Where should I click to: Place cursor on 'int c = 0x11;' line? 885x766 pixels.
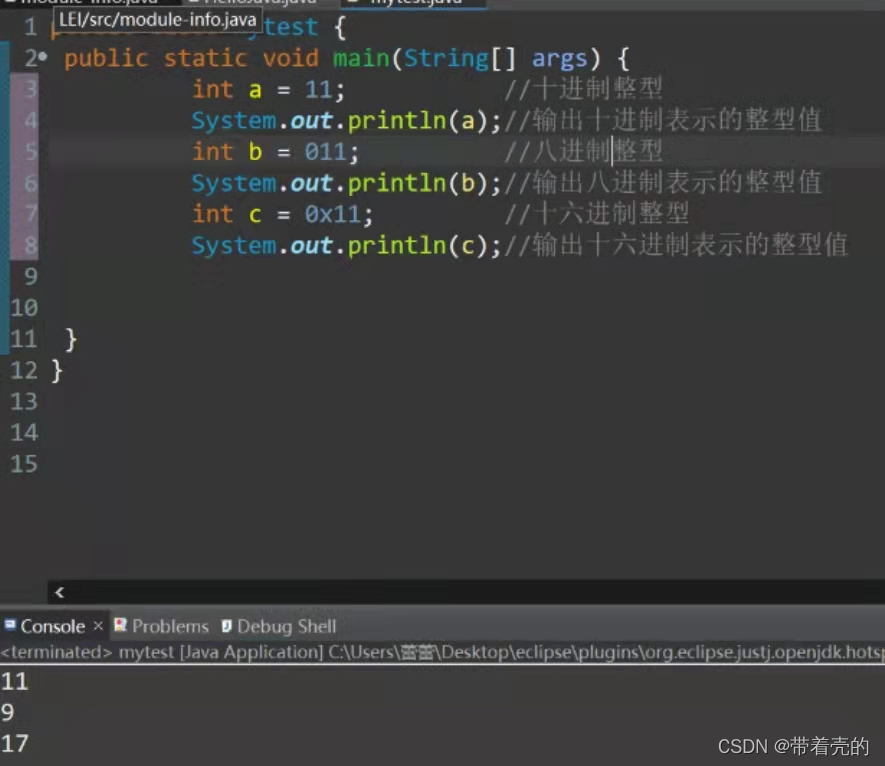(282, 215)
